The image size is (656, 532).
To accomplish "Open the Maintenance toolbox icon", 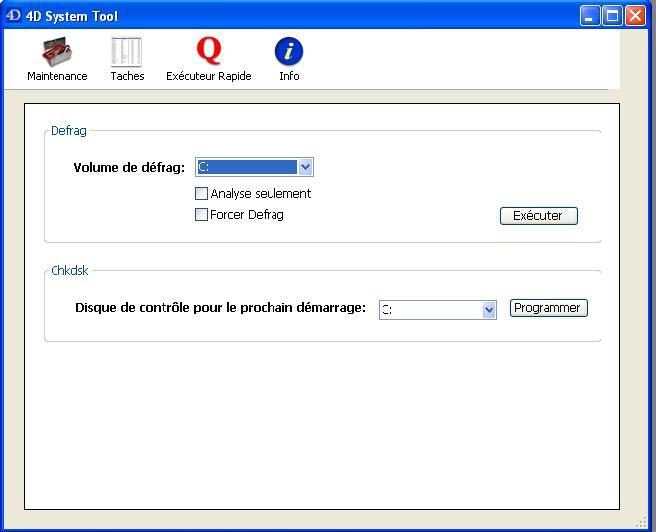I will point(56,51).
